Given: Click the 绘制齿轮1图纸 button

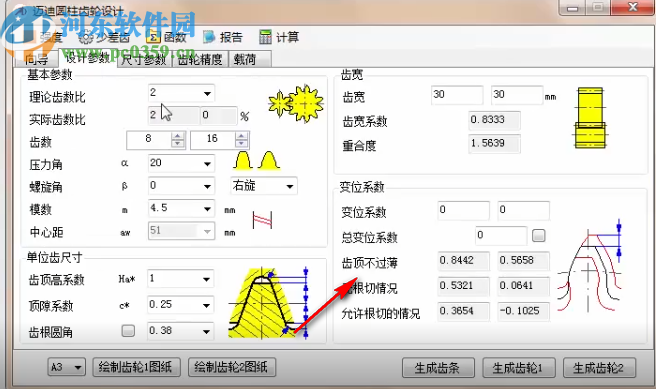Looking at the screenshot, I should (136, 367).
